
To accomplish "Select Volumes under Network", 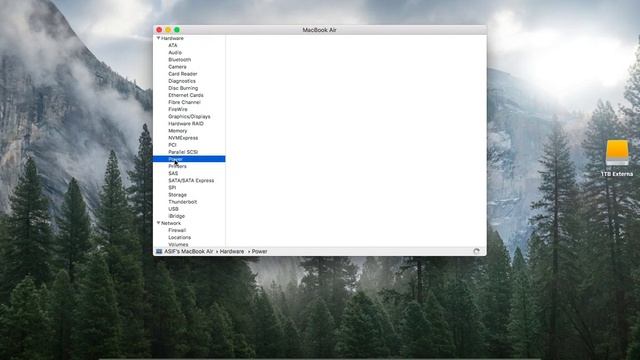I will (x=178, y=244).
